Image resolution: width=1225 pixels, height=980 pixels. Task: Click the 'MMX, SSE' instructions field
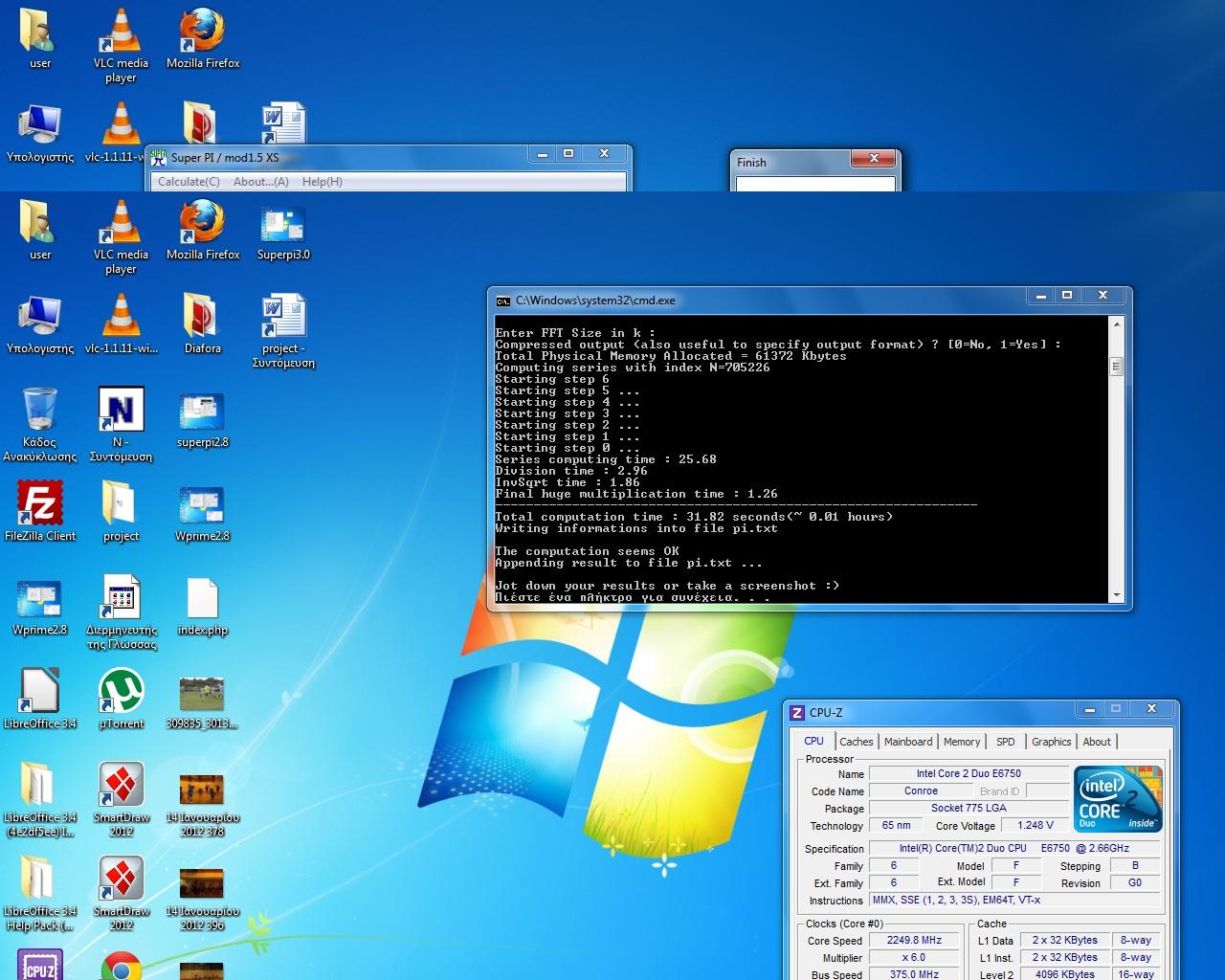click(1013, 900)
